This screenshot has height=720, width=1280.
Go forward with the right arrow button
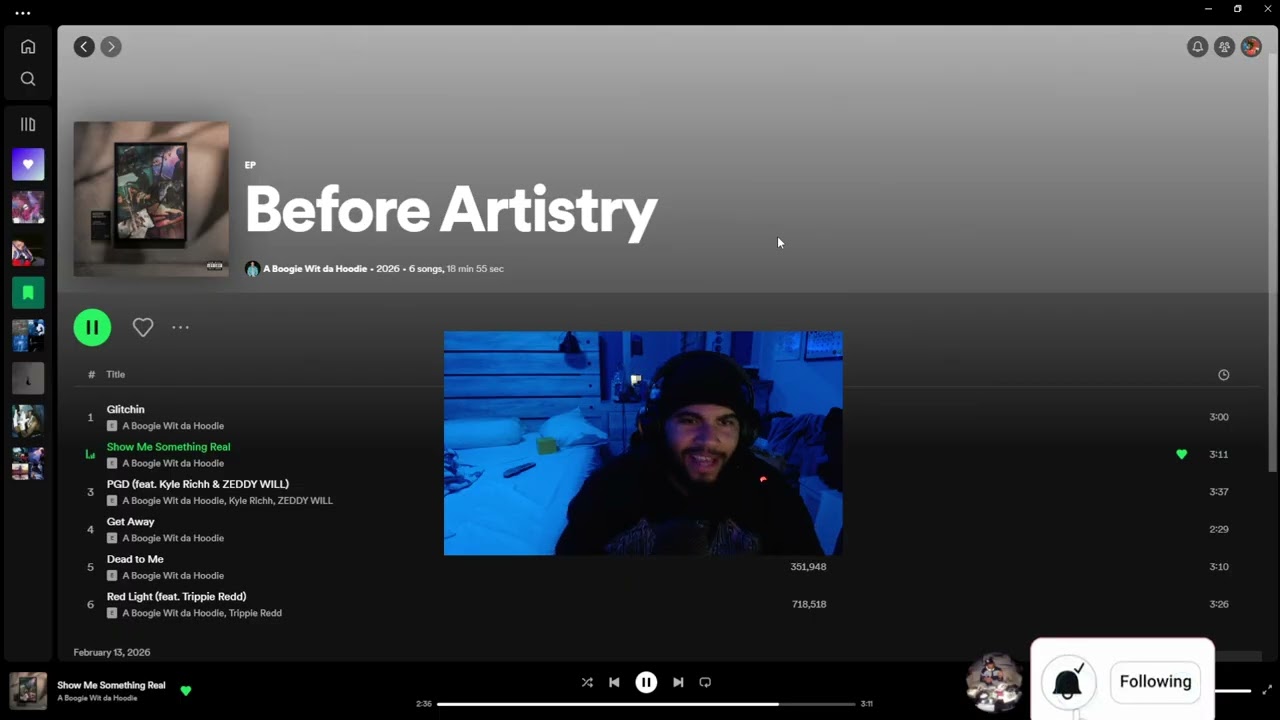[x=111, y=46]
